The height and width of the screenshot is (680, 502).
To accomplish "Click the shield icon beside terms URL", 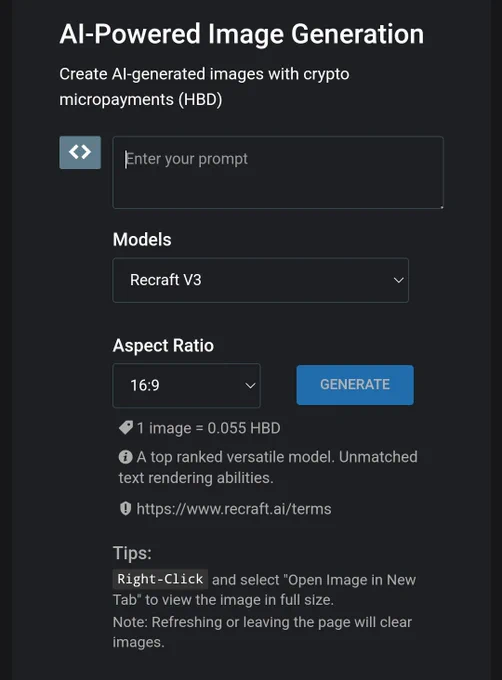I will tap(125, 508).
